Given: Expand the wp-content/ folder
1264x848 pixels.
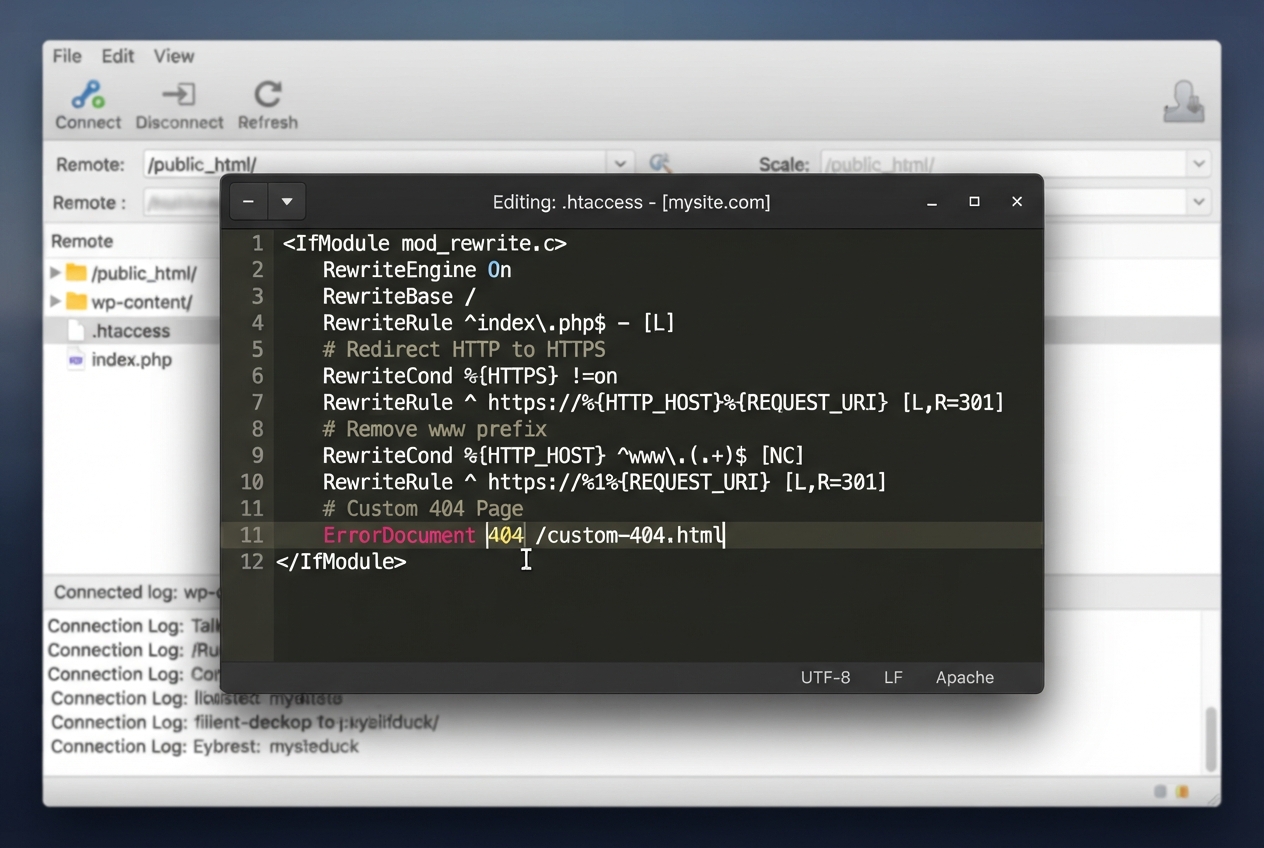Looking at the screenshot, I should (55, 301).
